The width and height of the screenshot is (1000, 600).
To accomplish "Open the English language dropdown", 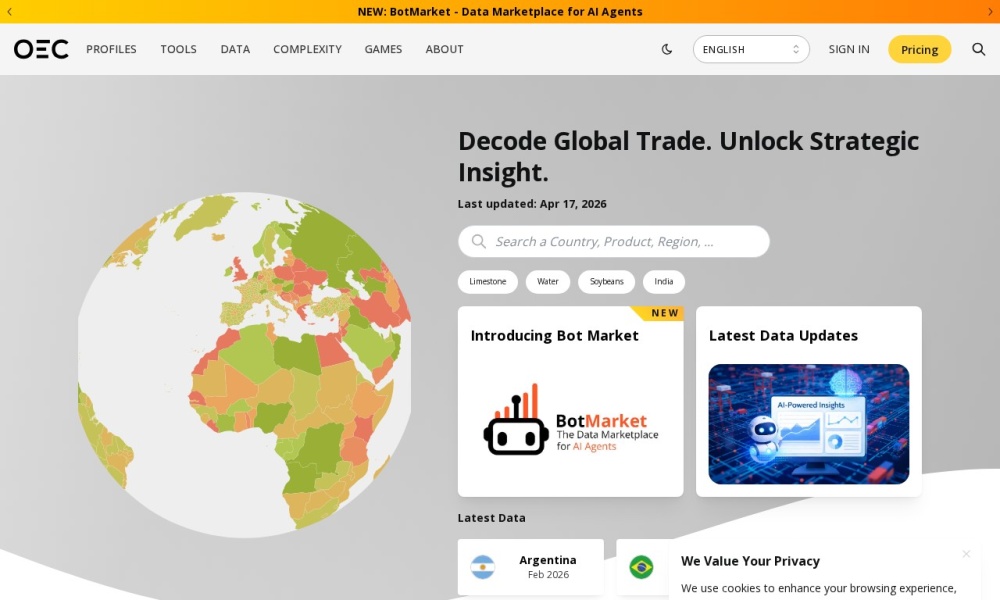I will pyautogui.click(x=751, y=49).
